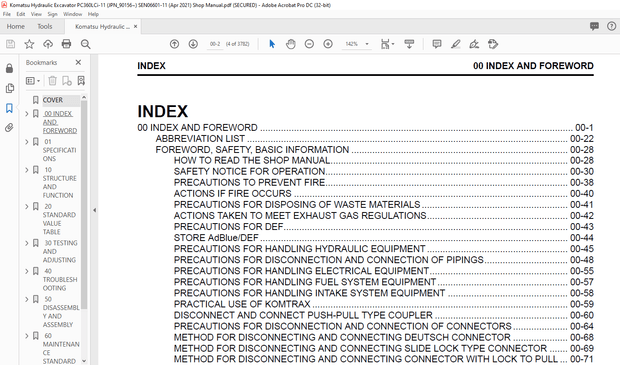Expand the 10 STRUCTURE AND FUNCTION bookmark
This screenshot has height=365, width=620.
(27, 170)
